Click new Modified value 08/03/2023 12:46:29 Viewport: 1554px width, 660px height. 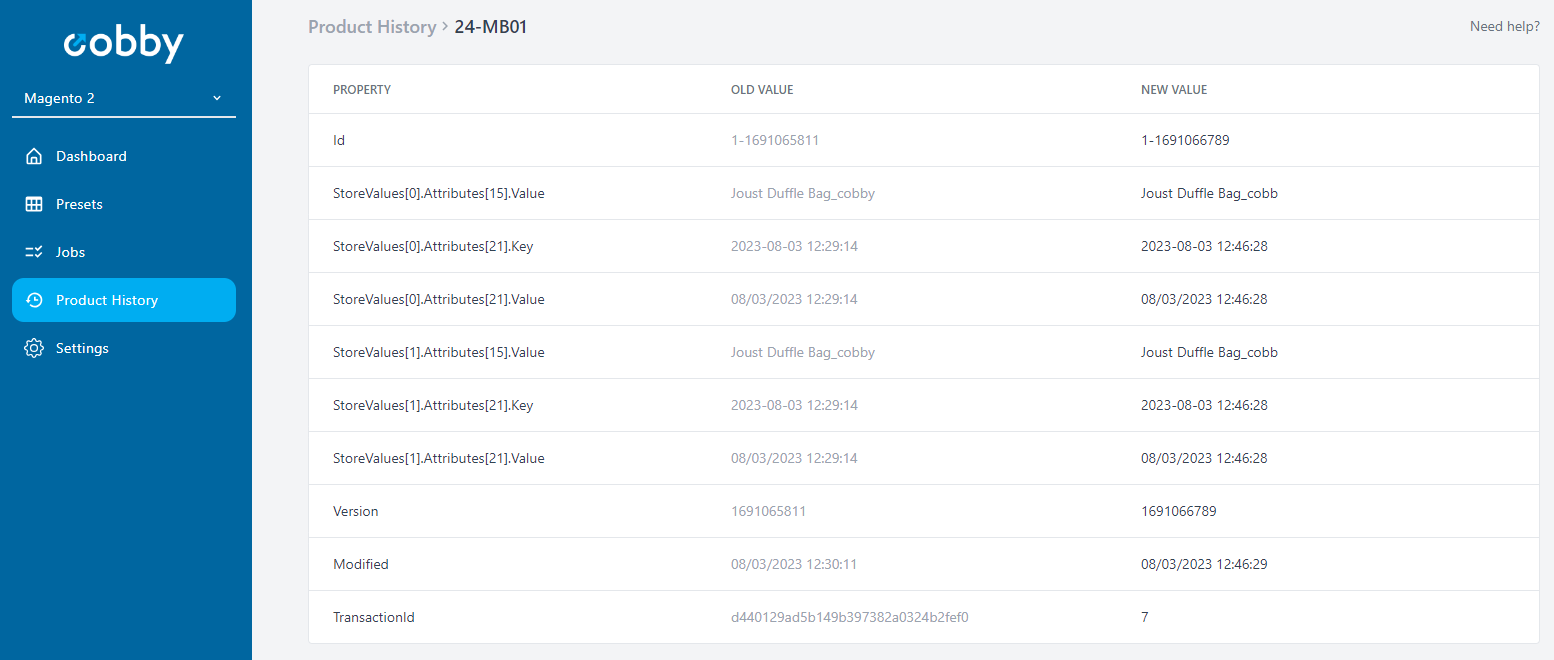(1204, 565)
